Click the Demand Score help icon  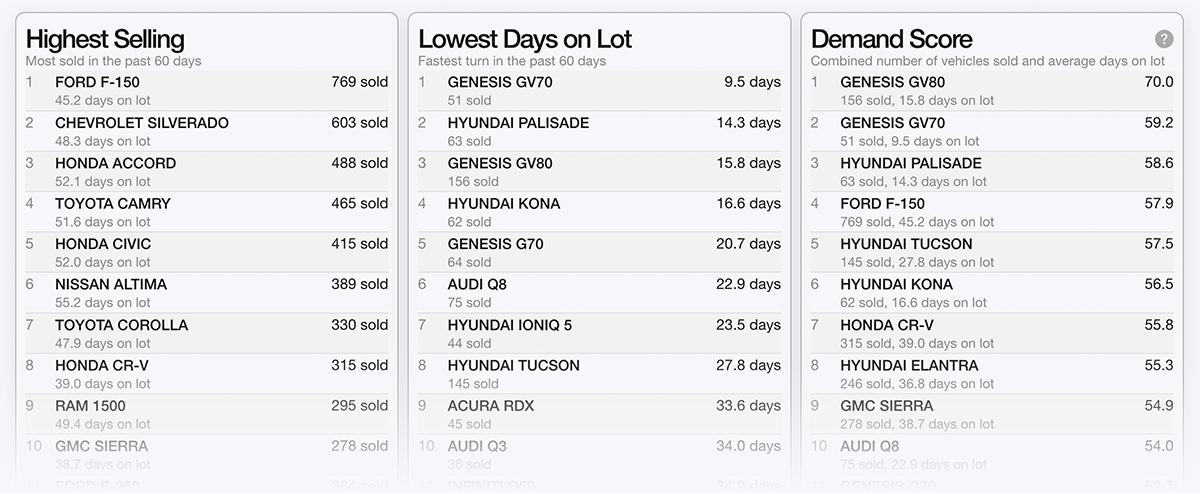[1164, 39]
